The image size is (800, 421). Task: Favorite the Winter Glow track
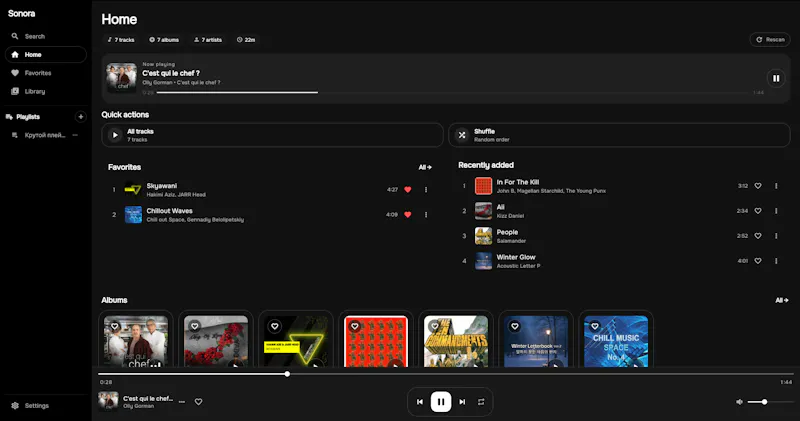point(758,261)
